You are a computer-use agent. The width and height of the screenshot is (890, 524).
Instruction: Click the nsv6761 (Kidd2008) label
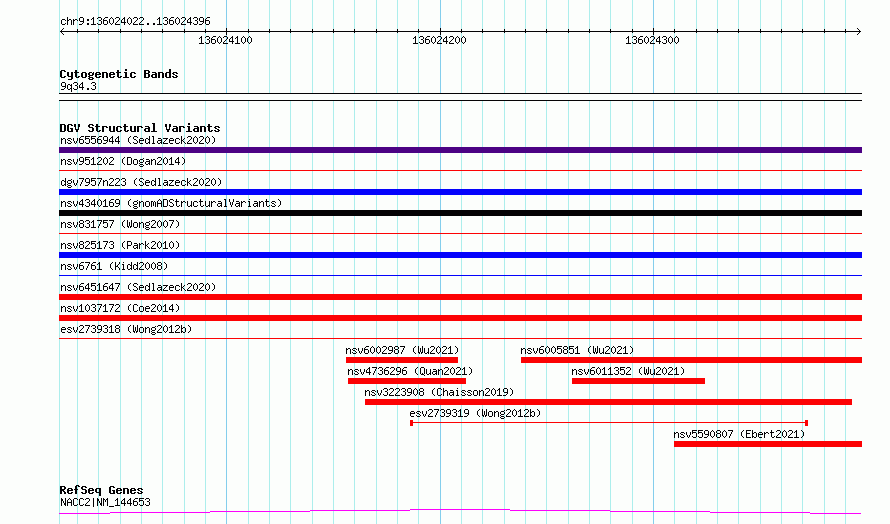(x=114, y=266)
